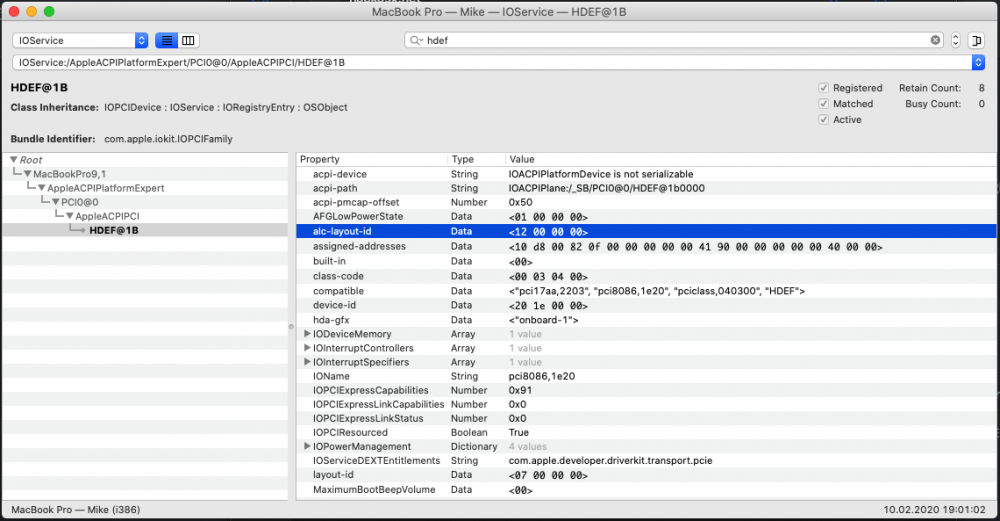
Task: Collapse the Root tree node
Action: [13, 160]
